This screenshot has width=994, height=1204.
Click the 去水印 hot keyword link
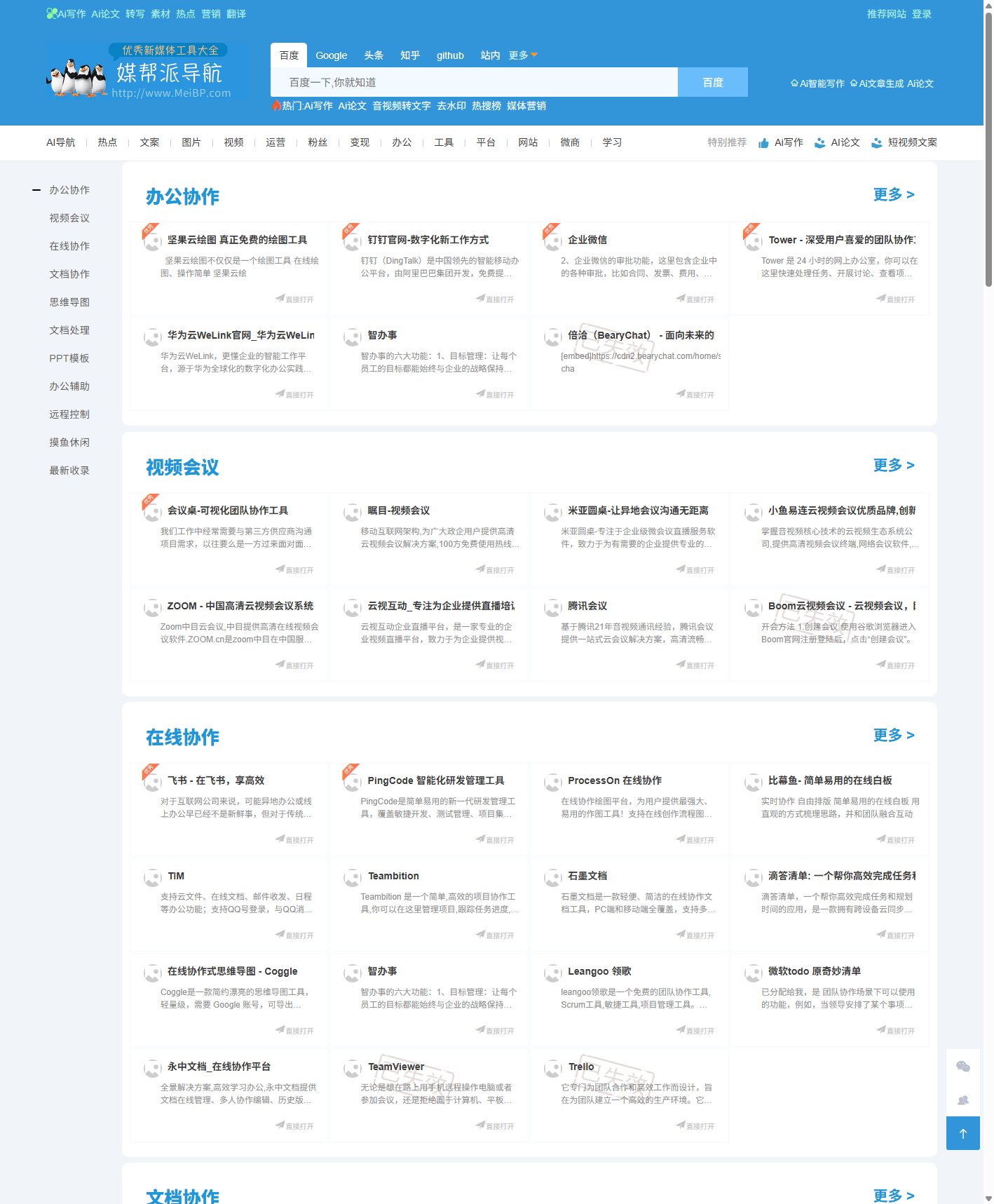pyautogui.click(x=451, y=106)
